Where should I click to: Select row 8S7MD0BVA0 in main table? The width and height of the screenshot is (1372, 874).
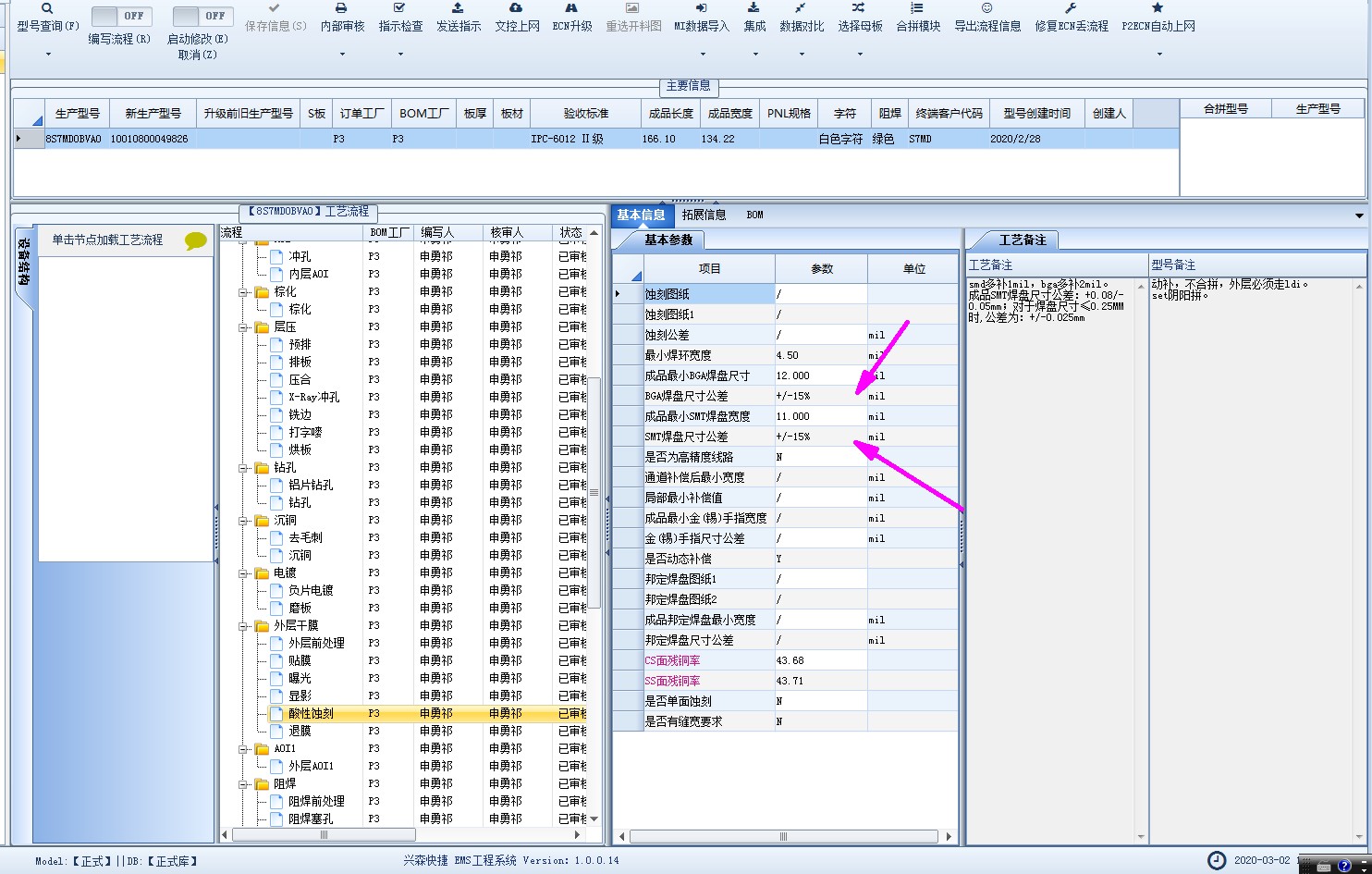click(595, 139)
